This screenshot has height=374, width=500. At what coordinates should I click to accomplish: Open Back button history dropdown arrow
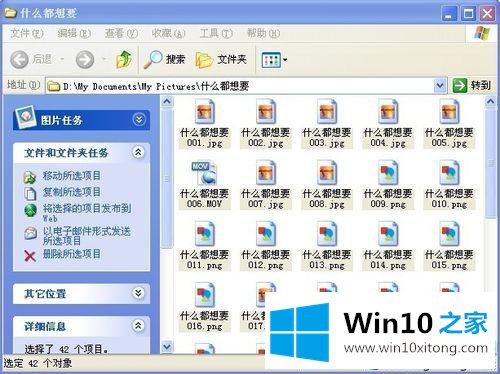point(62,60)
